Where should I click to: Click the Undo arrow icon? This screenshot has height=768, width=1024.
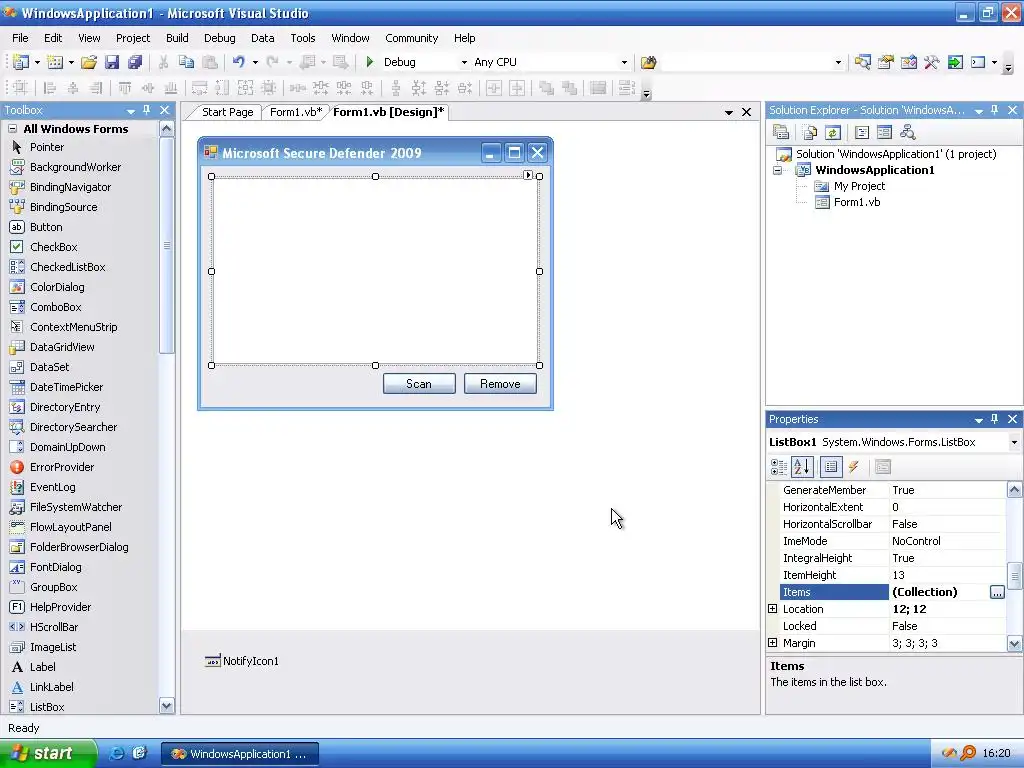tap(238, 62)
